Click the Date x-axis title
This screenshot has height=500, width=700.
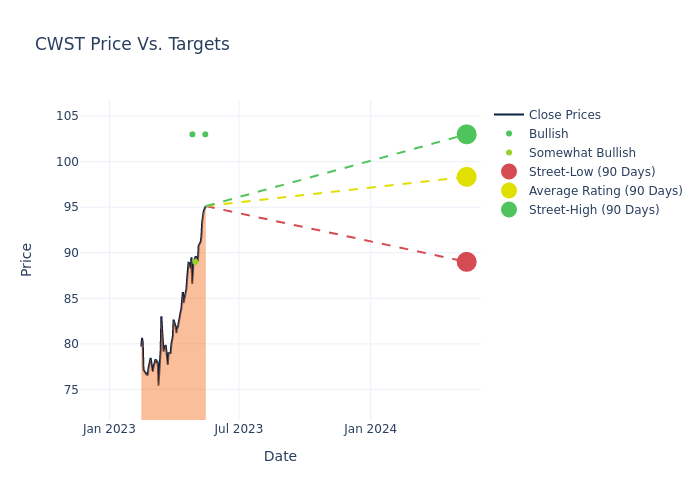tap(280, 456)
